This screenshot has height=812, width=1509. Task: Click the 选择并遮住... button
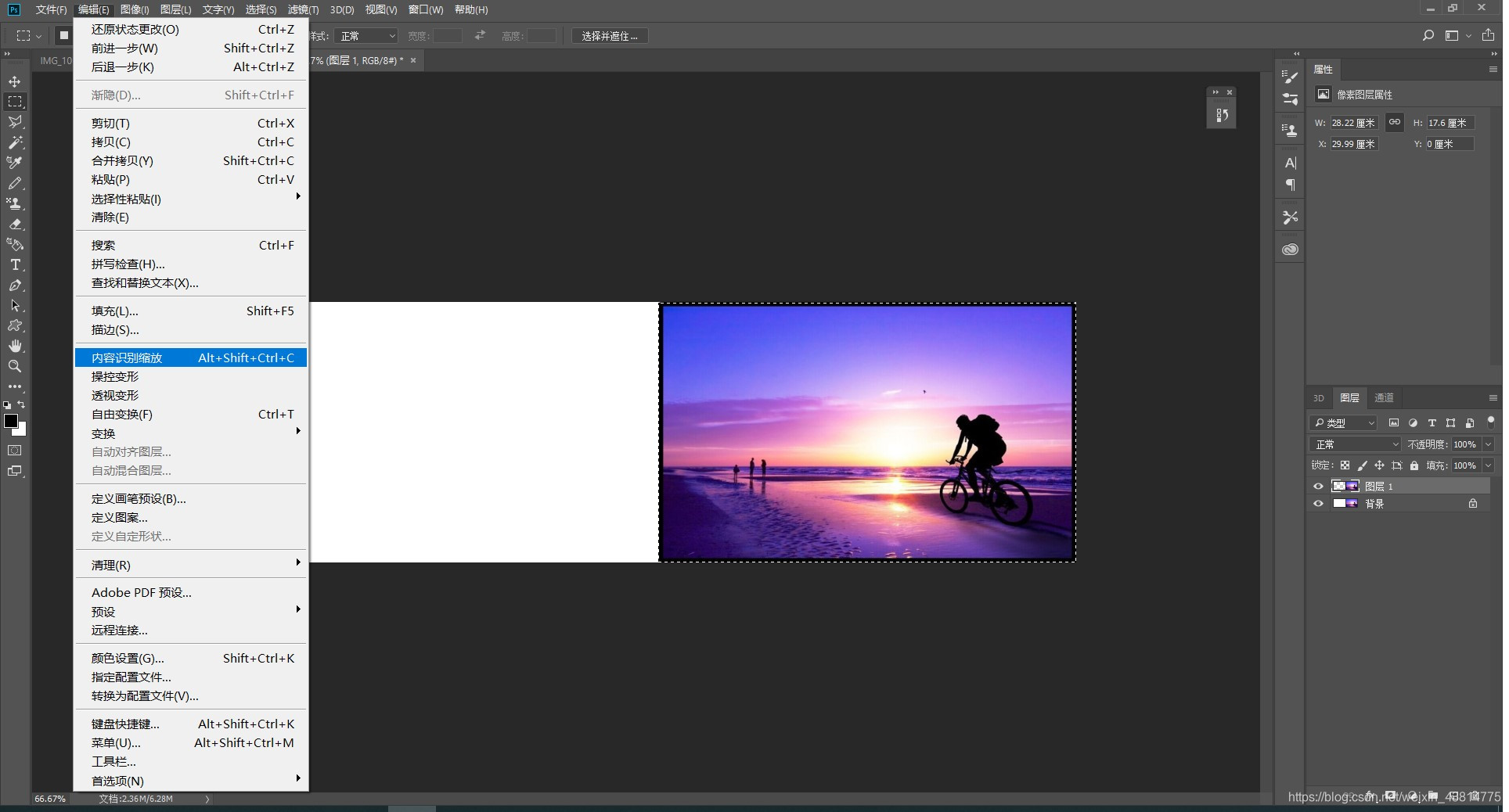coord(610,36)
